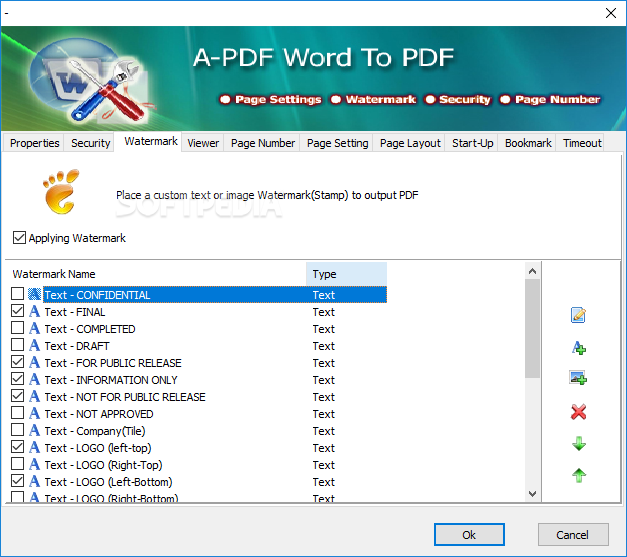Open the Start-Up tab
This screenshot has height=557, width=627.
click(472, 143)
